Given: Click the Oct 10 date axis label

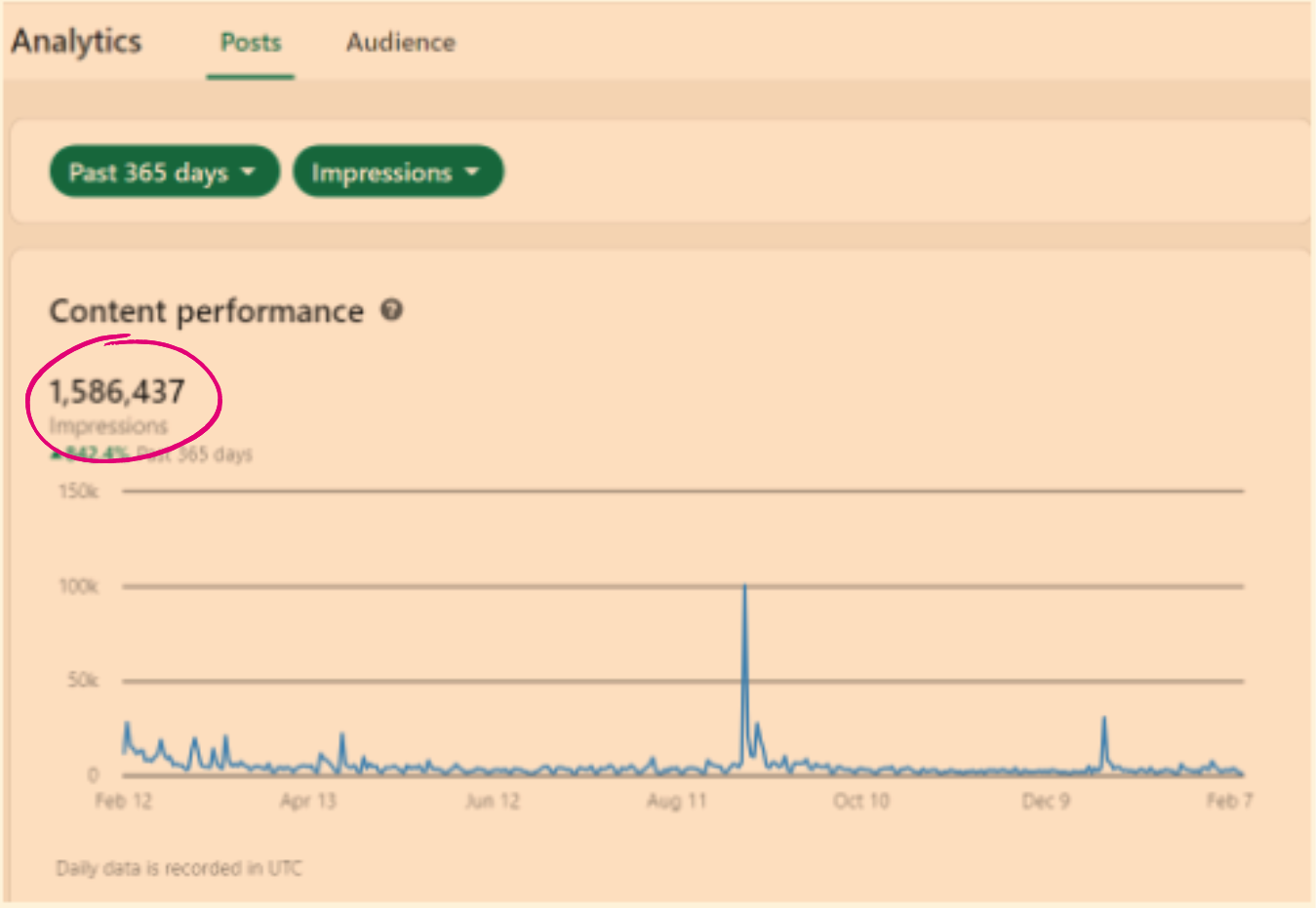Looking at the screenshot, I should pyautogui.click(x=860, y=801).
